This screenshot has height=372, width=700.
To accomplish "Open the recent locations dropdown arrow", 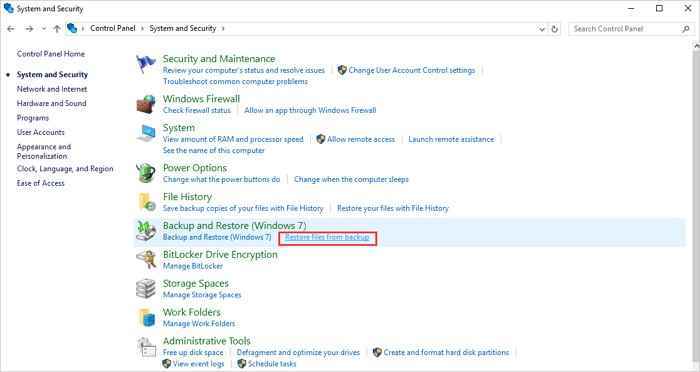I will click(44, 29).
